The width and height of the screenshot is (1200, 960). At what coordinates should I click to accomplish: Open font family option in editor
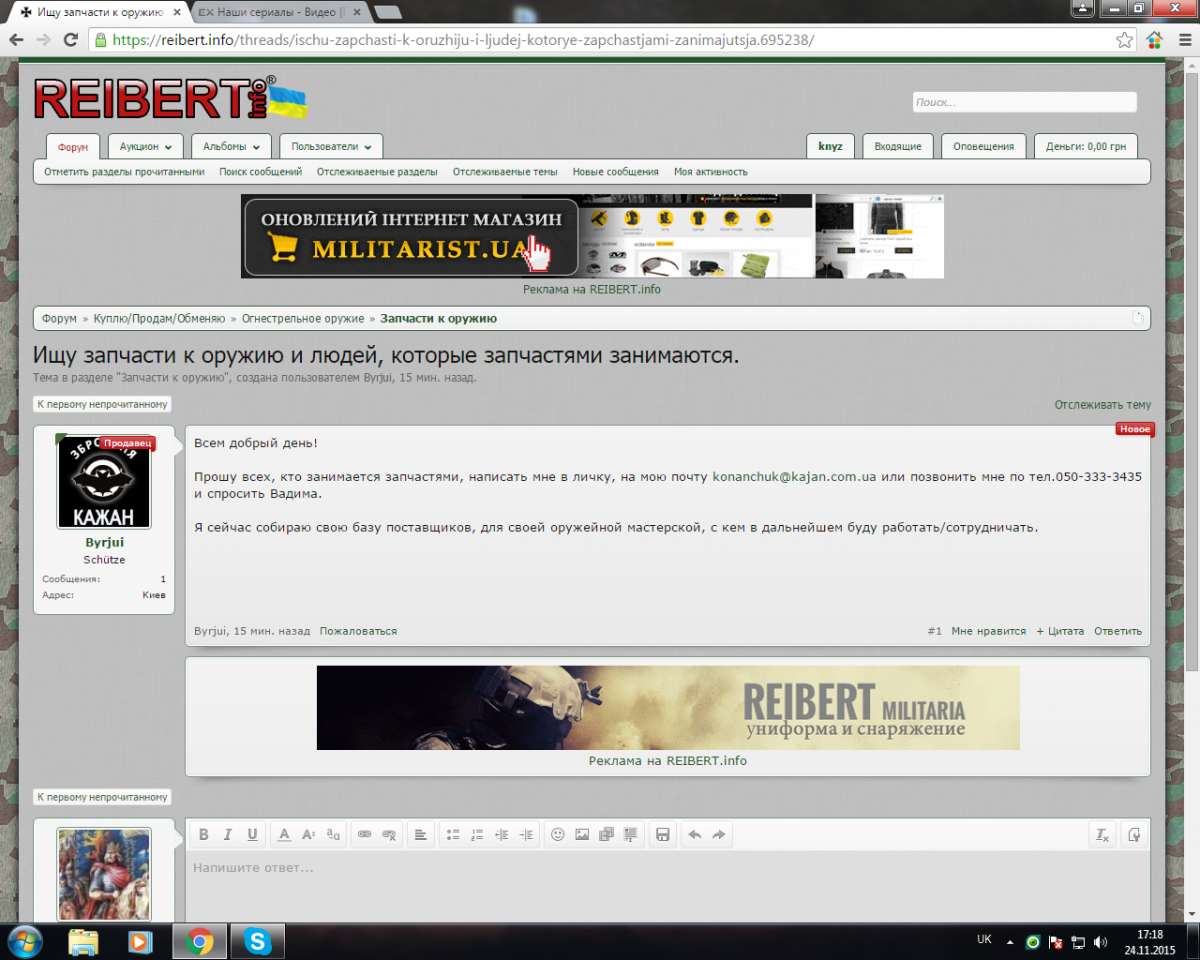tap(333, 834)
